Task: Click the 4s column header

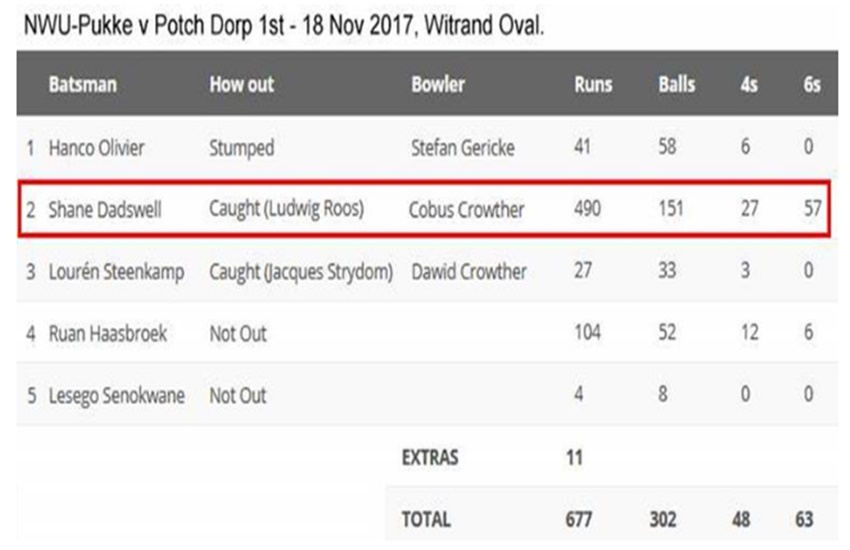Action: coord(748,85)
